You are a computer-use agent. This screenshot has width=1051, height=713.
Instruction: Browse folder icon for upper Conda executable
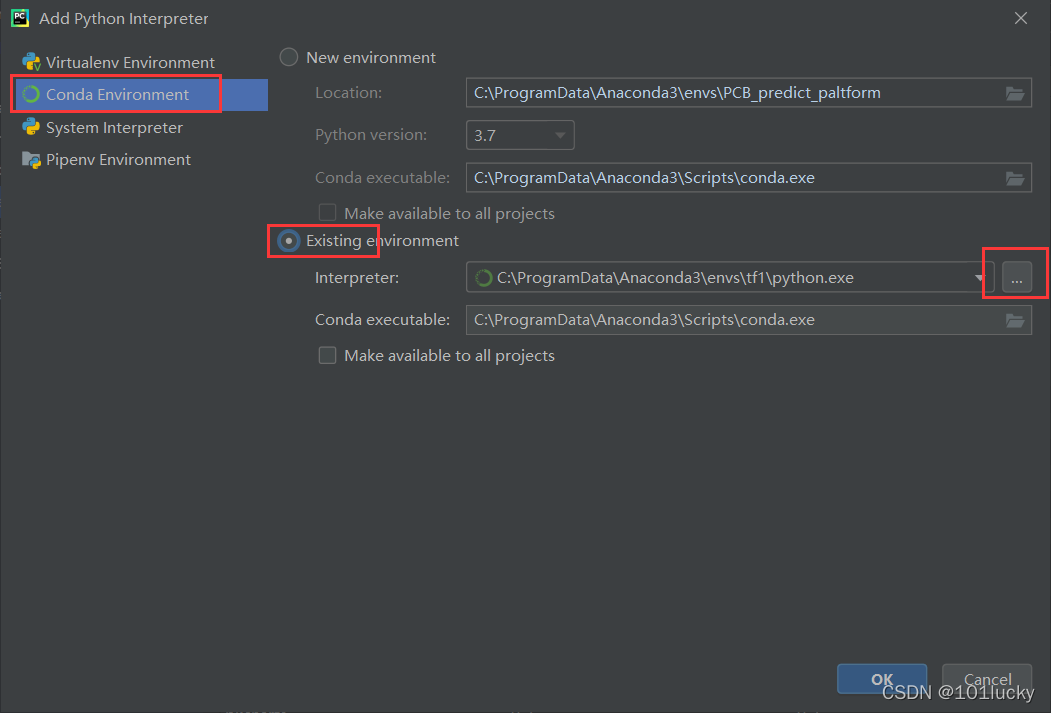[1015, 178]
